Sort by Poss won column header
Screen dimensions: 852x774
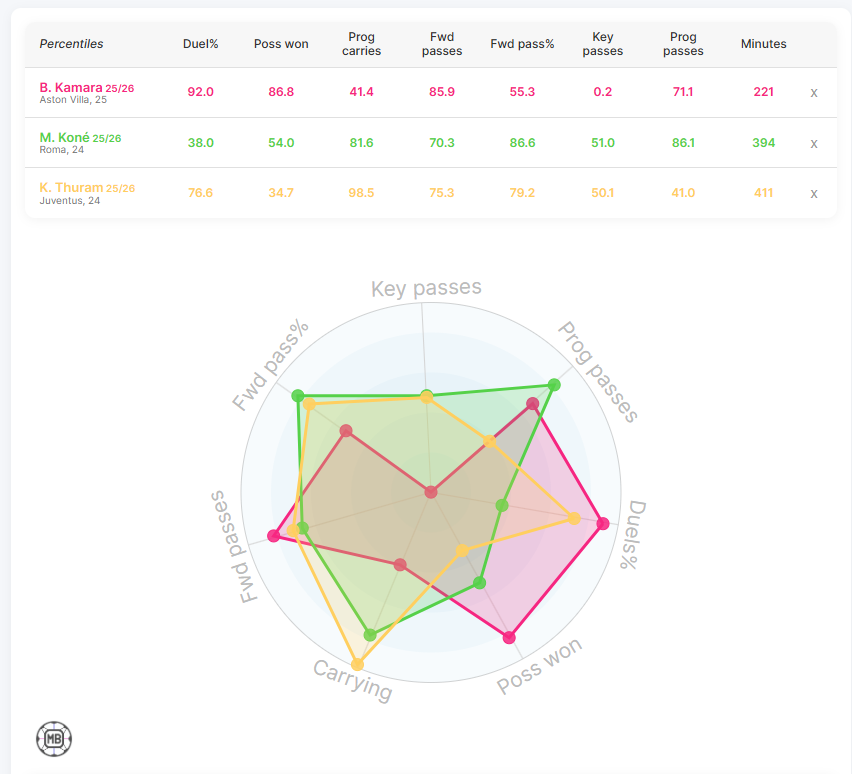(281, 44)
